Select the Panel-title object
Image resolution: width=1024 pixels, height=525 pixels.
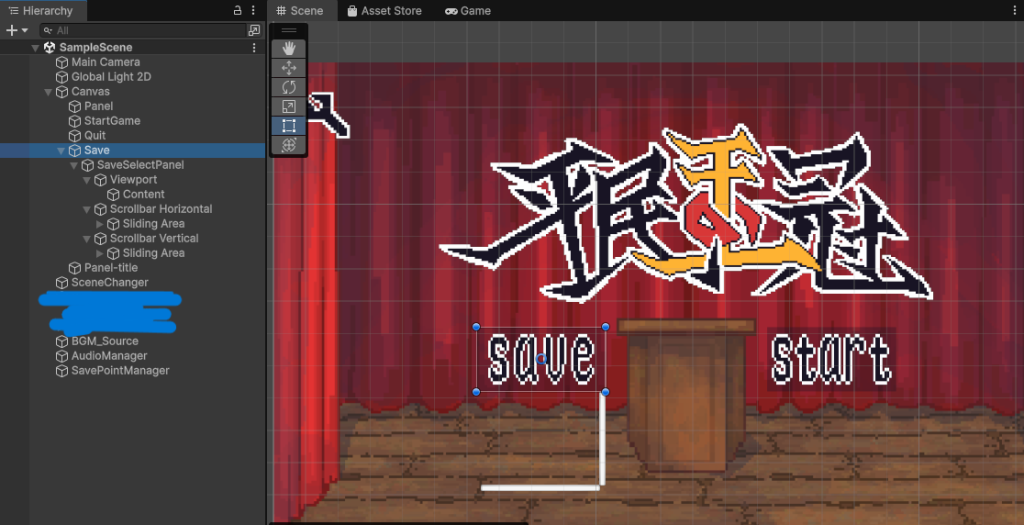click(111, 268)
